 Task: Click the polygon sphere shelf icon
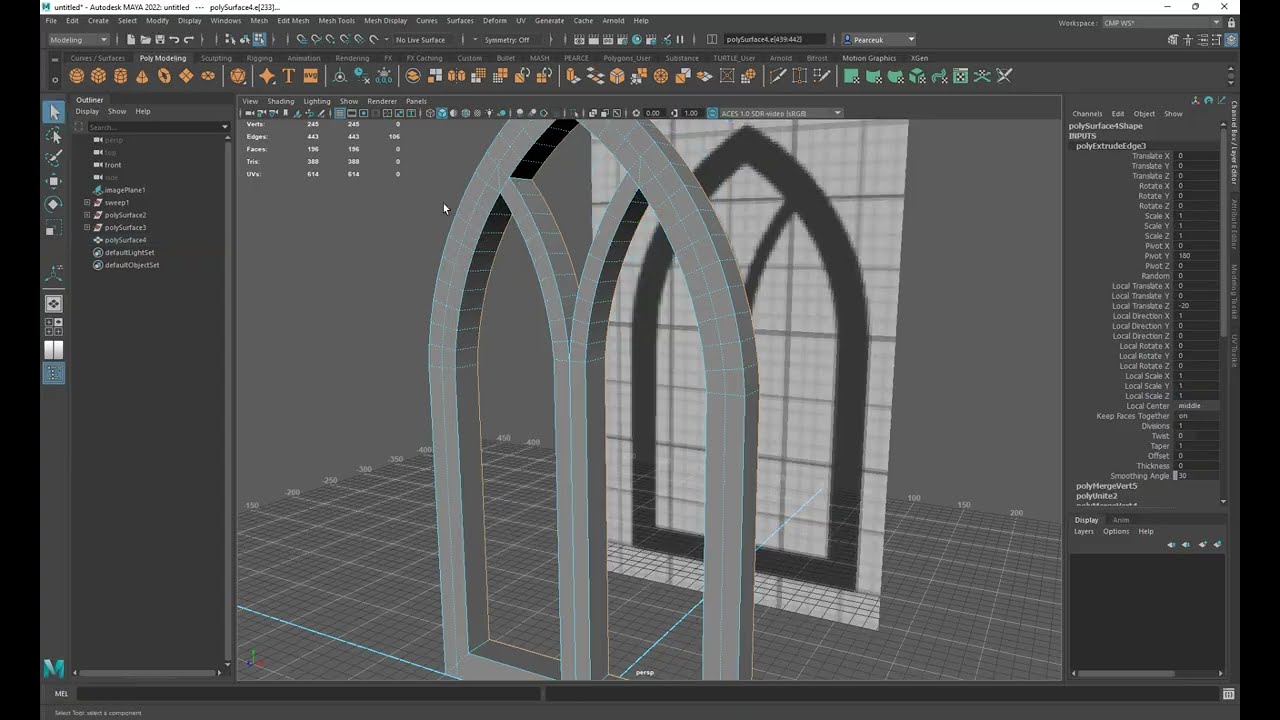click(x=76, y=76)
